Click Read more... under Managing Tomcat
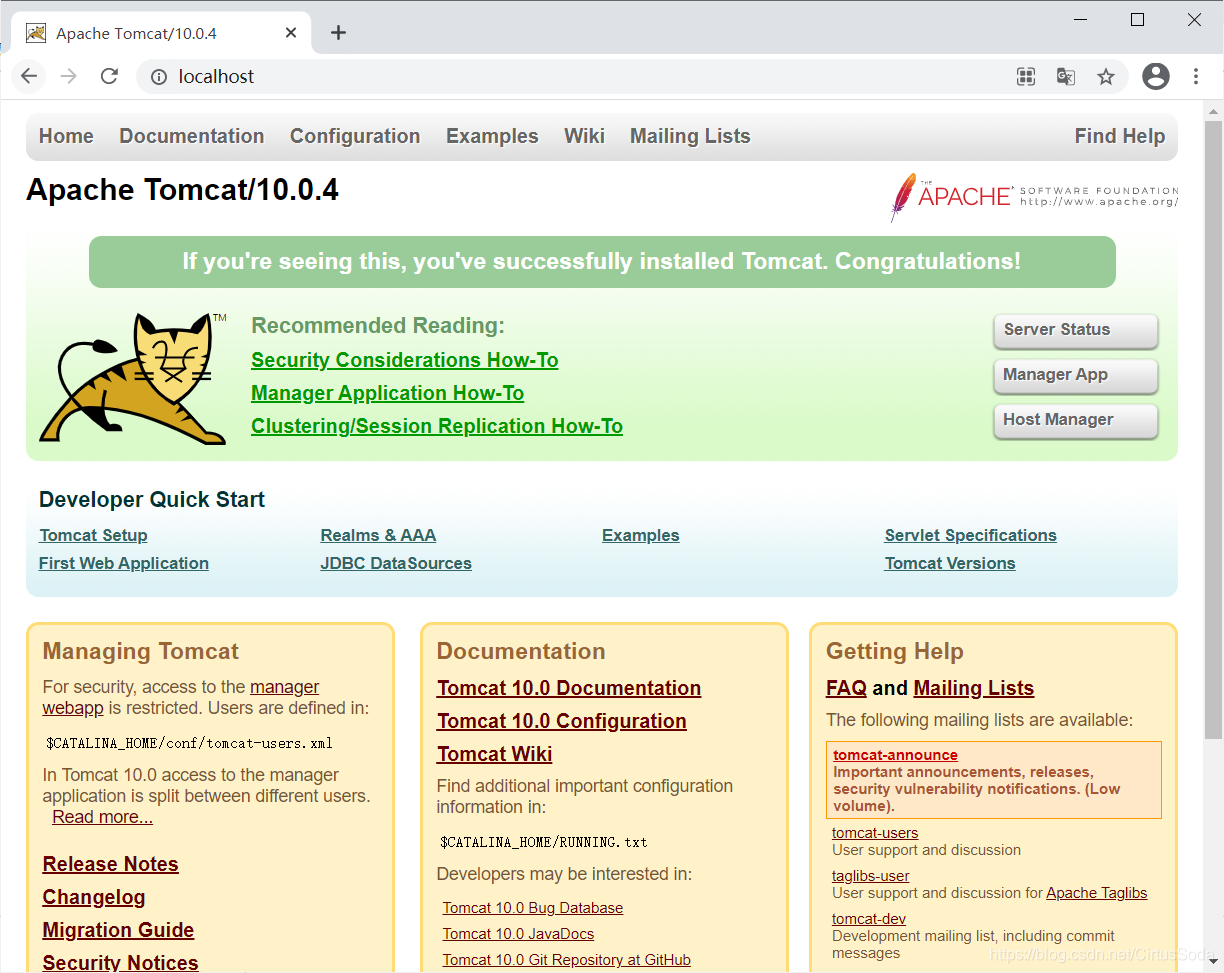The width and height of the screenshot is (1224, 973). pyautogui.click(x=103, y=817)
